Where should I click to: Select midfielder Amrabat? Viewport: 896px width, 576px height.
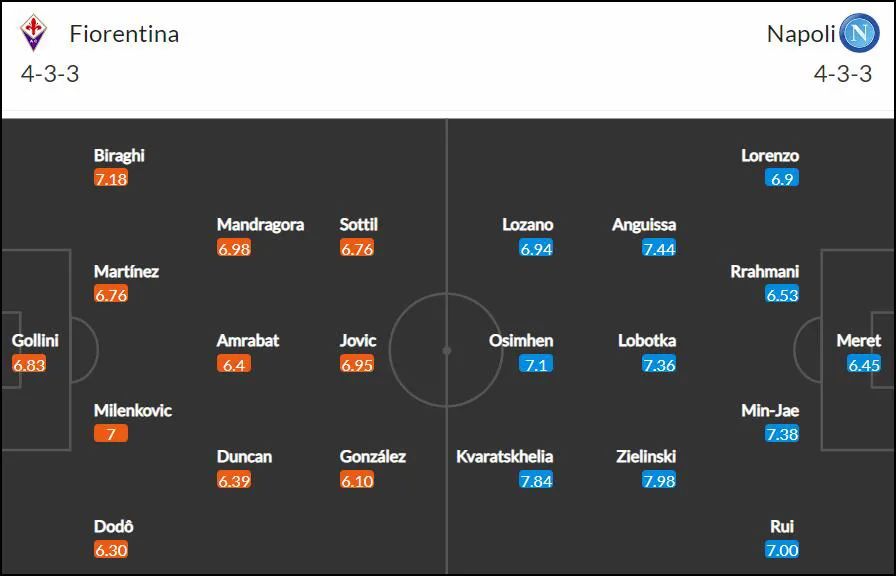(248, 341)
